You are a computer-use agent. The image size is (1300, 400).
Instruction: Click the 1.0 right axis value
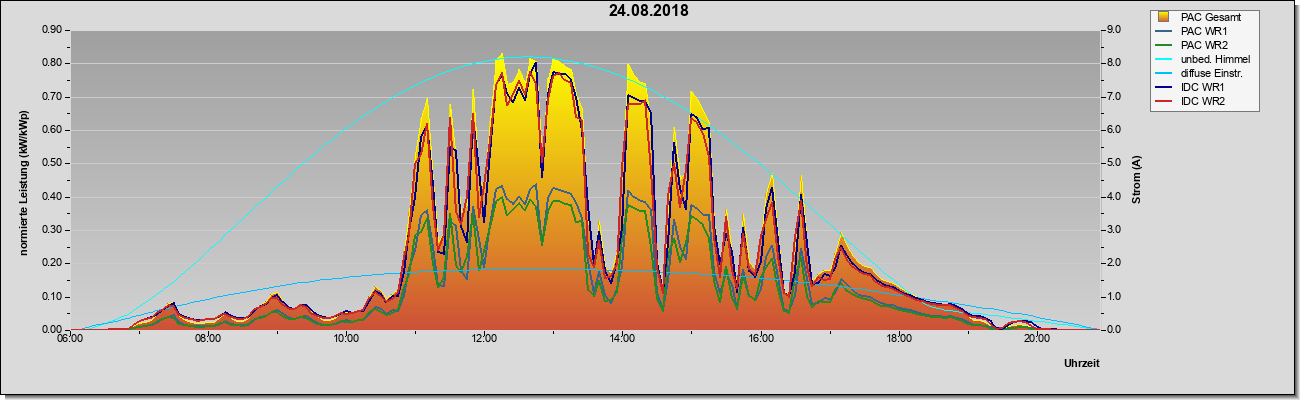click(x=1112, y=297)
